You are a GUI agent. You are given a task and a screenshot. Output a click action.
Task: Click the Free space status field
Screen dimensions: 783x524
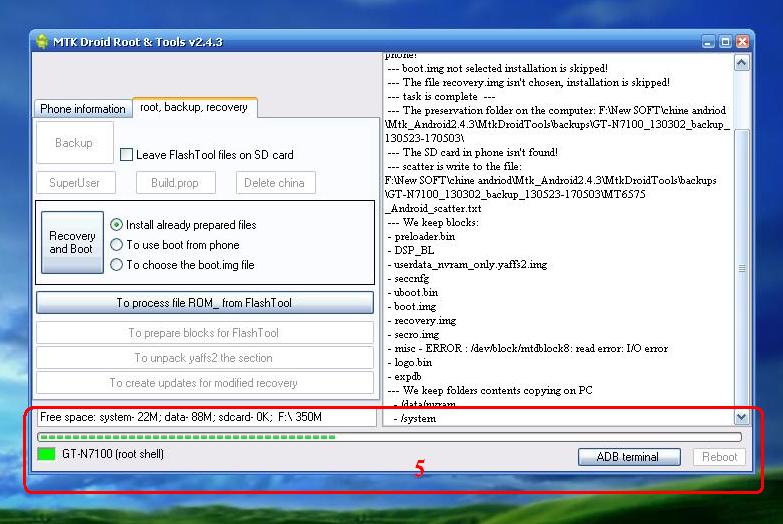point(207,417)
